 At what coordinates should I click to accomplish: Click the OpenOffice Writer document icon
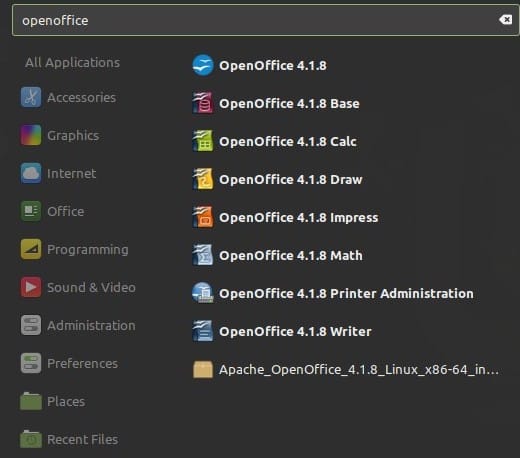pos(203,331)
